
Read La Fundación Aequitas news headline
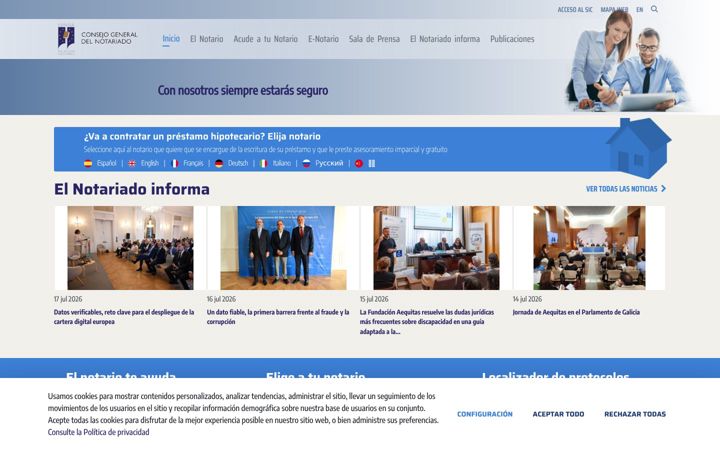click(427, 322)
